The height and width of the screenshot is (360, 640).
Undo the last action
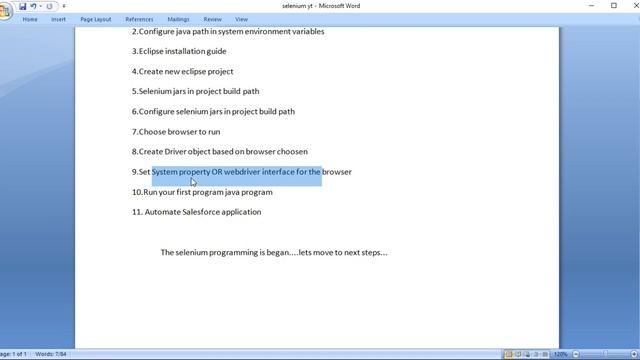33,6
